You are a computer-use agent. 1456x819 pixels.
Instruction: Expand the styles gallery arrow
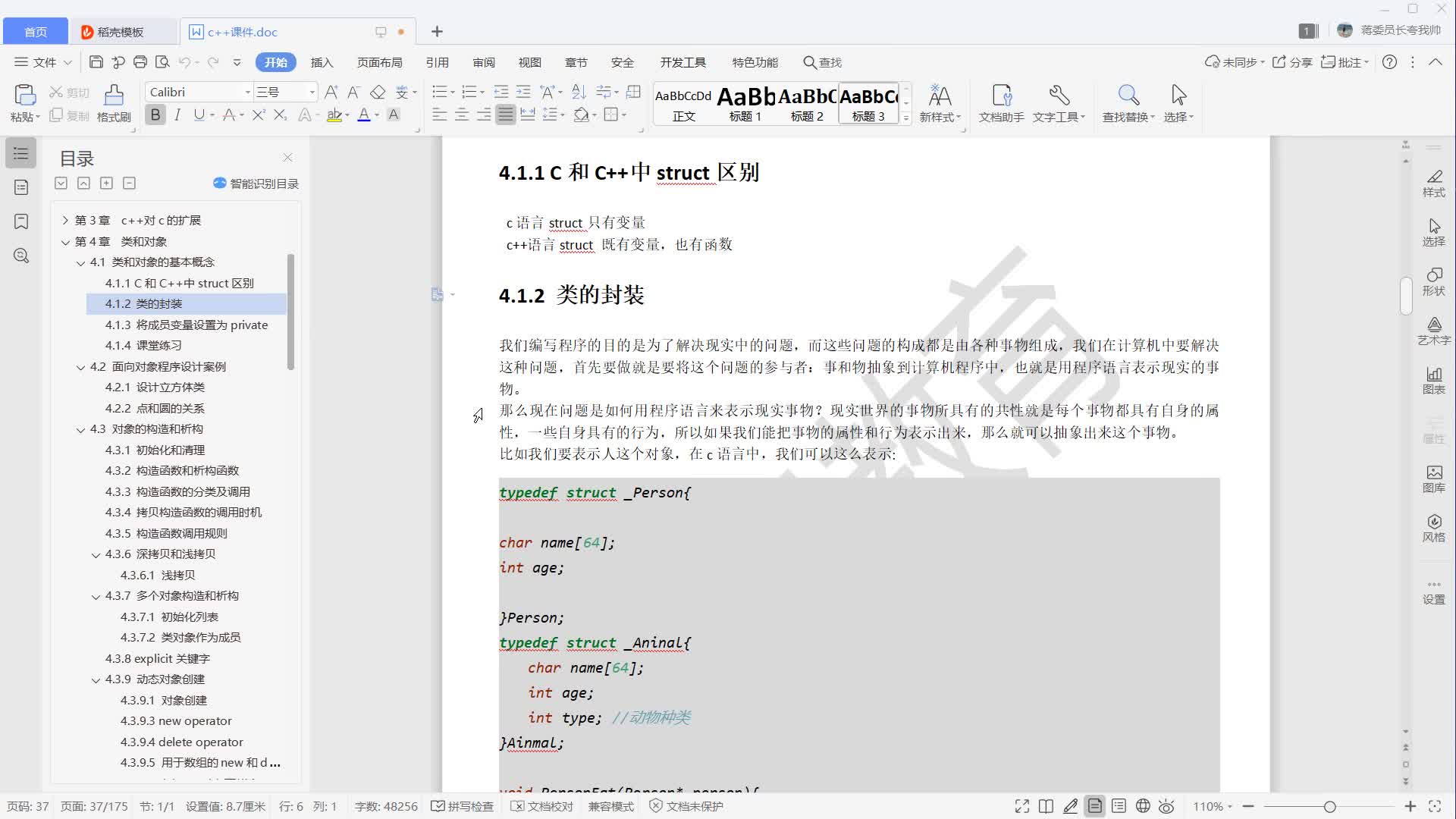point(905,118)
